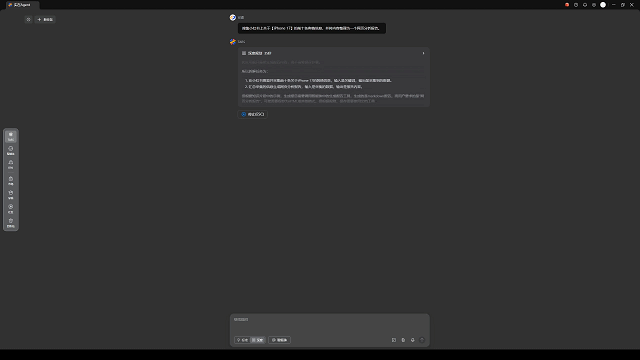Image resolution: width=640 pixels, height=360 pixels.
Task: Click the attach file icon in the input box
Action: [x=403, y=340]
